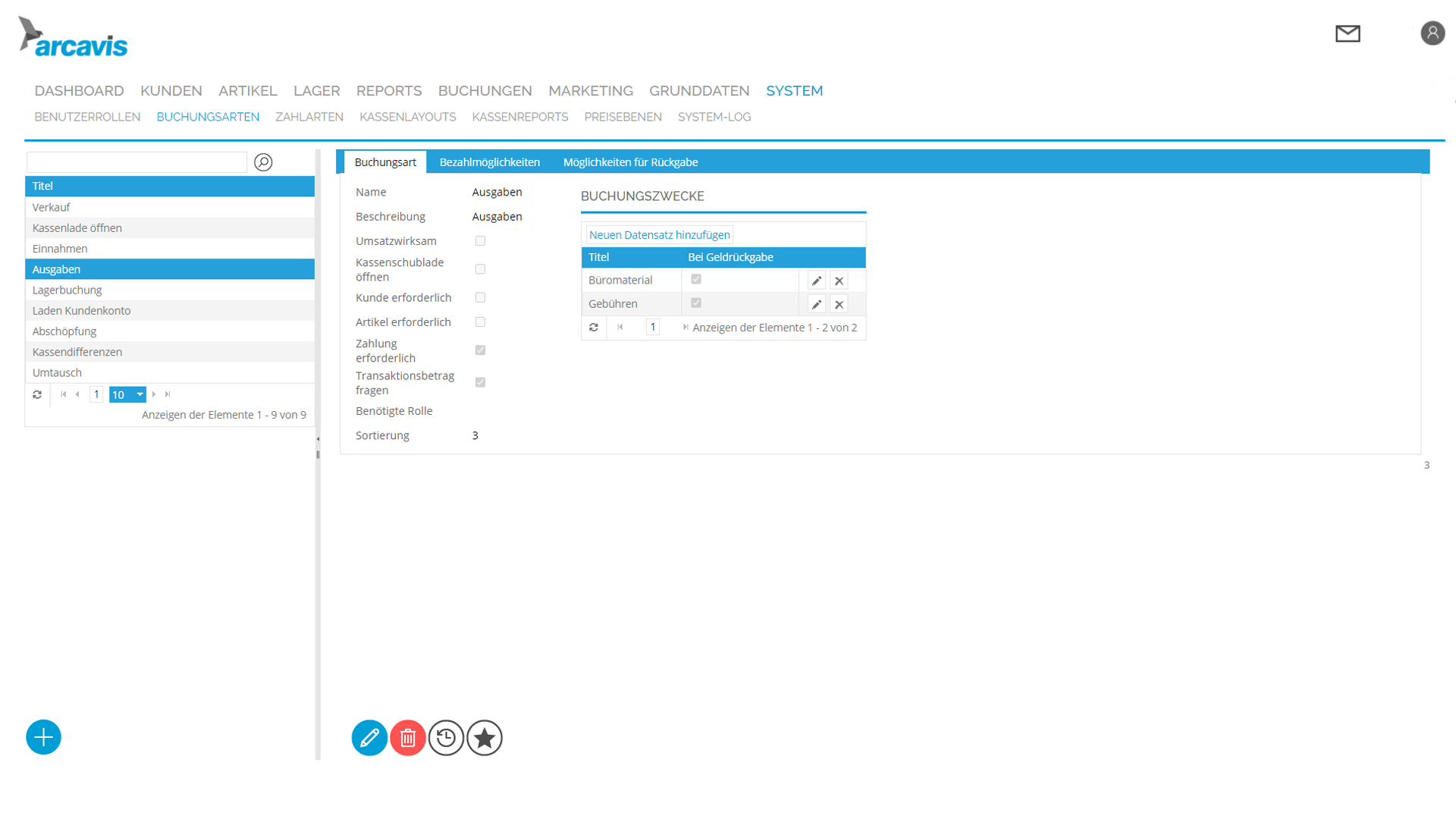Open the LAGER menu
This screenshot has width=1456, height=819.
(317, 91)
